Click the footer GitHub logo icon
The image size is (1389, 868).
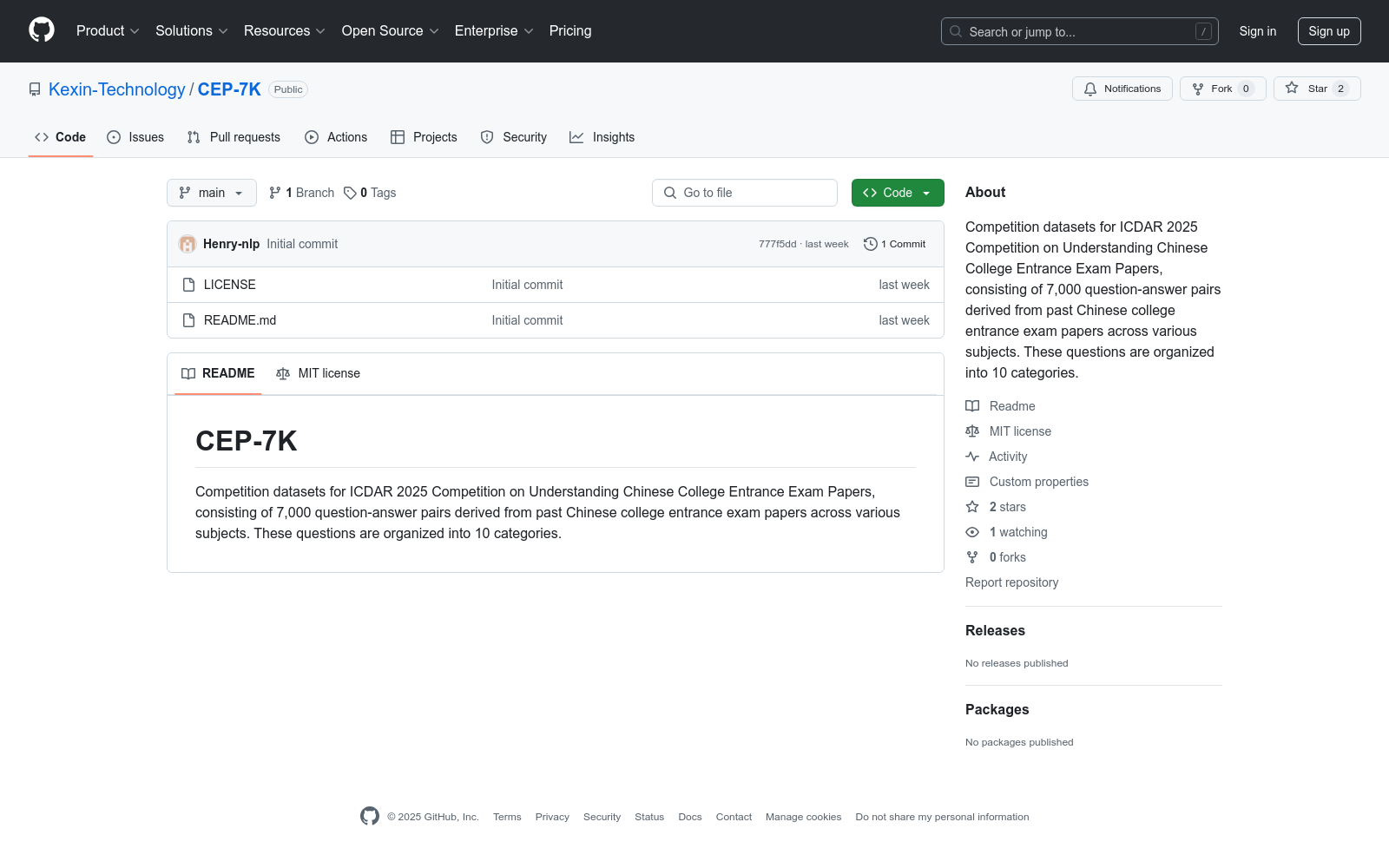370,816
